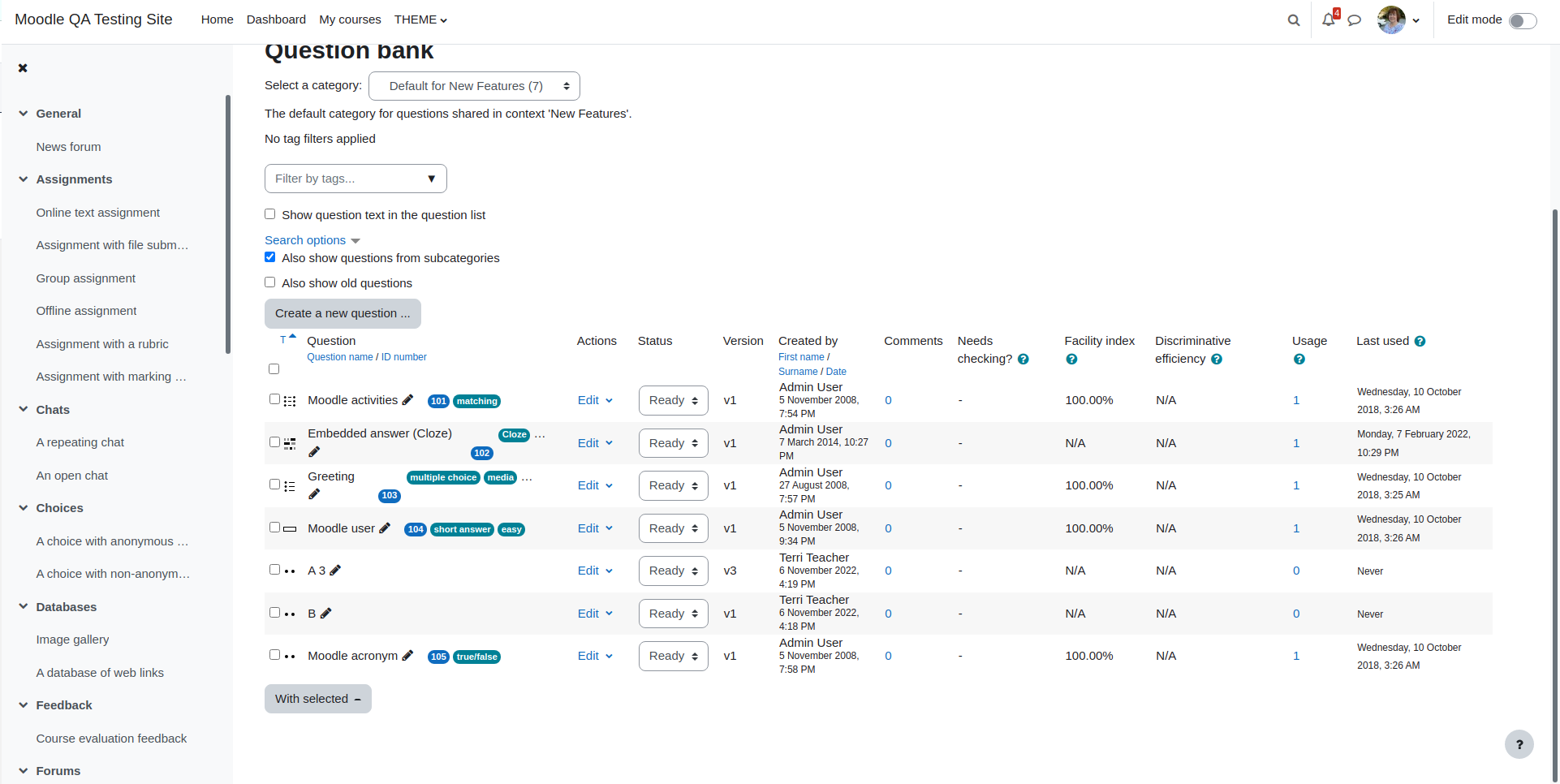Click the pencil icon next to A 3
Screen dimensions: 1560x784
[335, 571]
